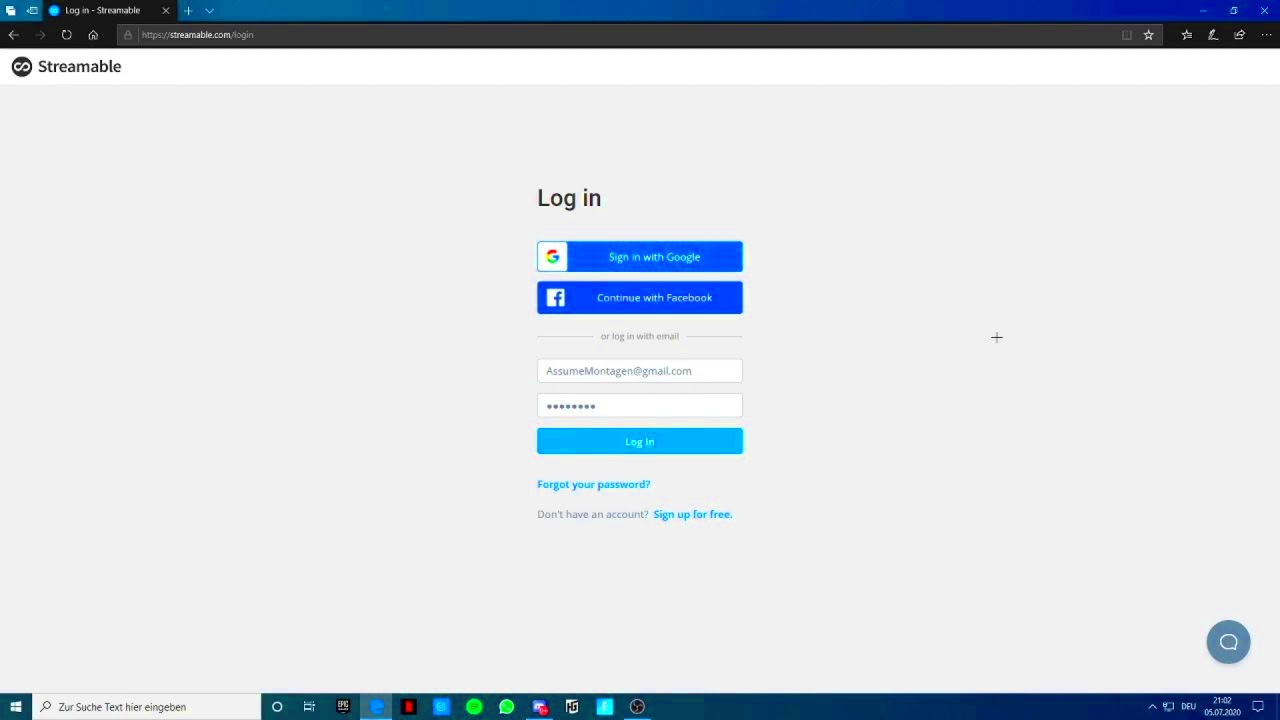This screenshot has width=1280, height=720.
Task: Toggle reading view book icon
Action: 1127,35
